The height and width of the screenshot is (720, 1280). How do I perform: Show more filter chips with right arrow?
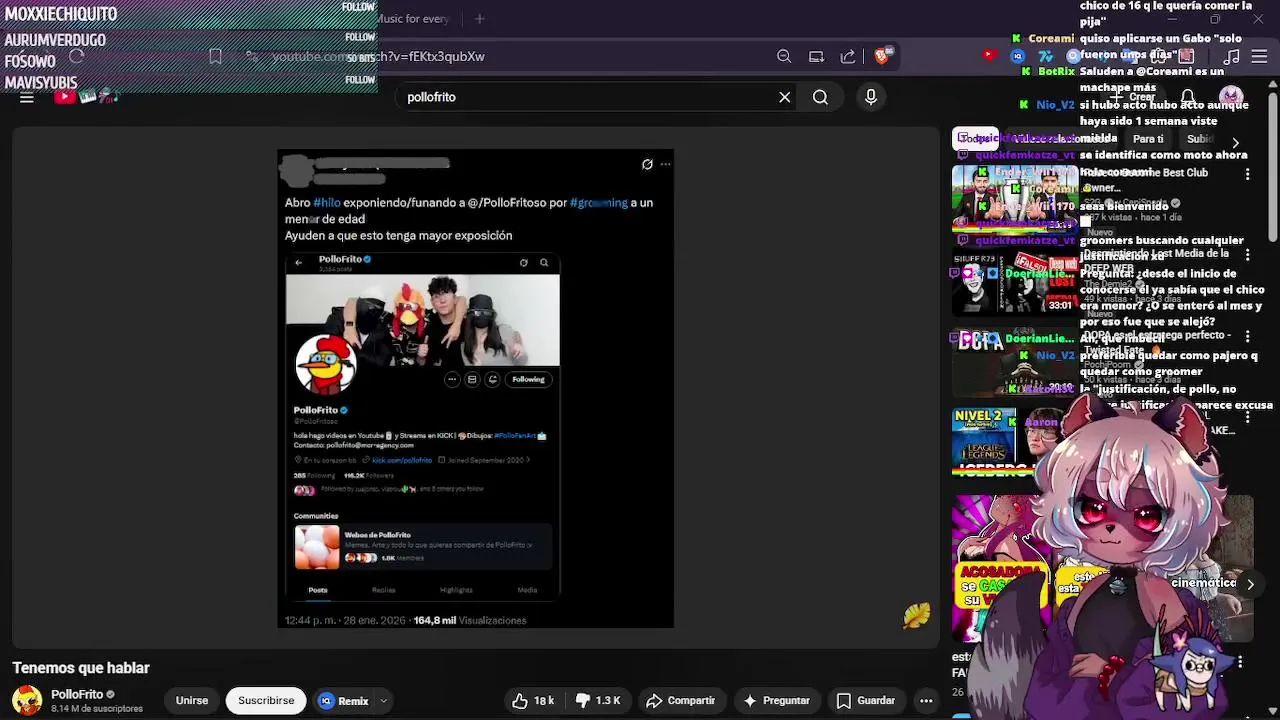(x=1235, y=143)
